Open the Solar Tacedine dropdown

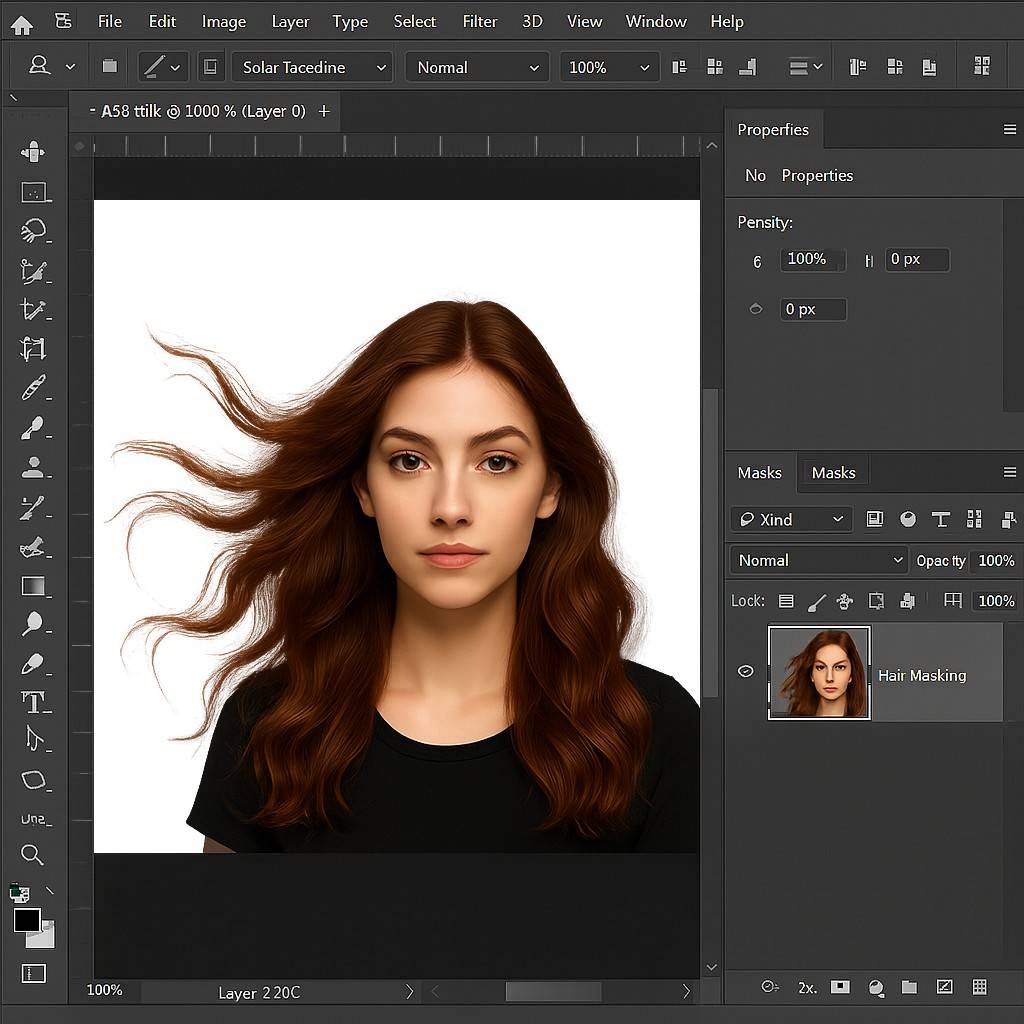click(312, 67)
